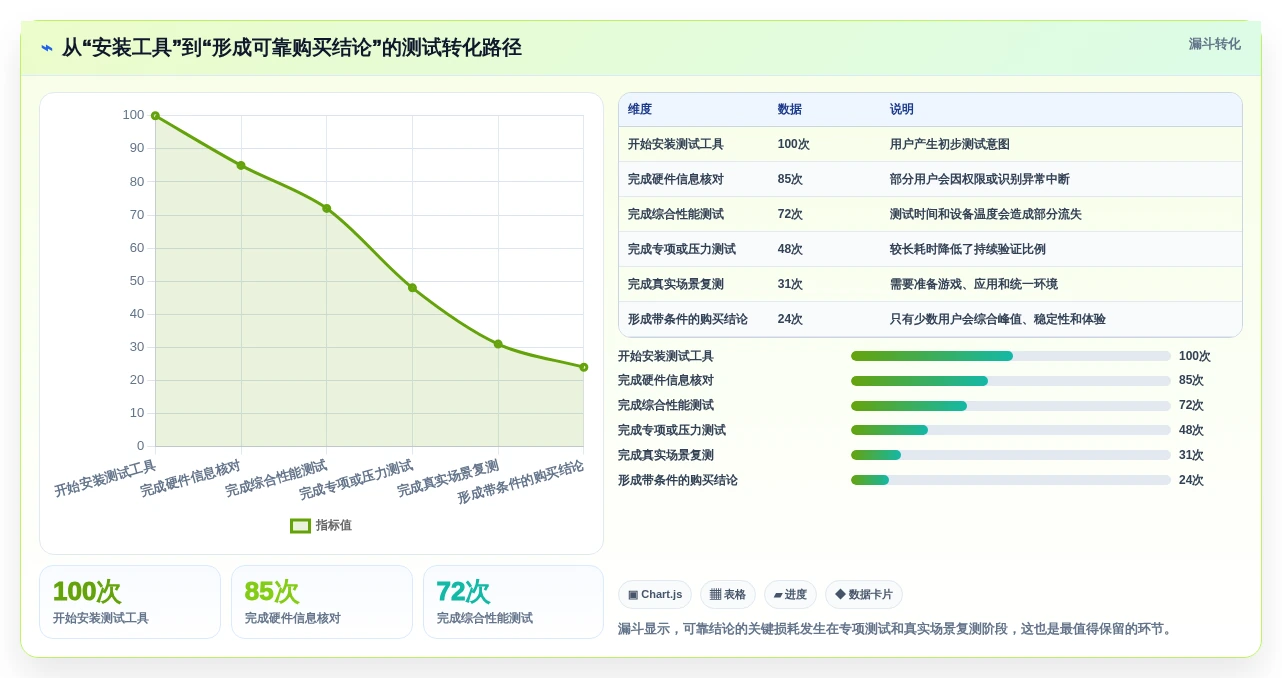Select table cell 开始安装测试工具
1282x678 pixels.
(x=676, y=145)
